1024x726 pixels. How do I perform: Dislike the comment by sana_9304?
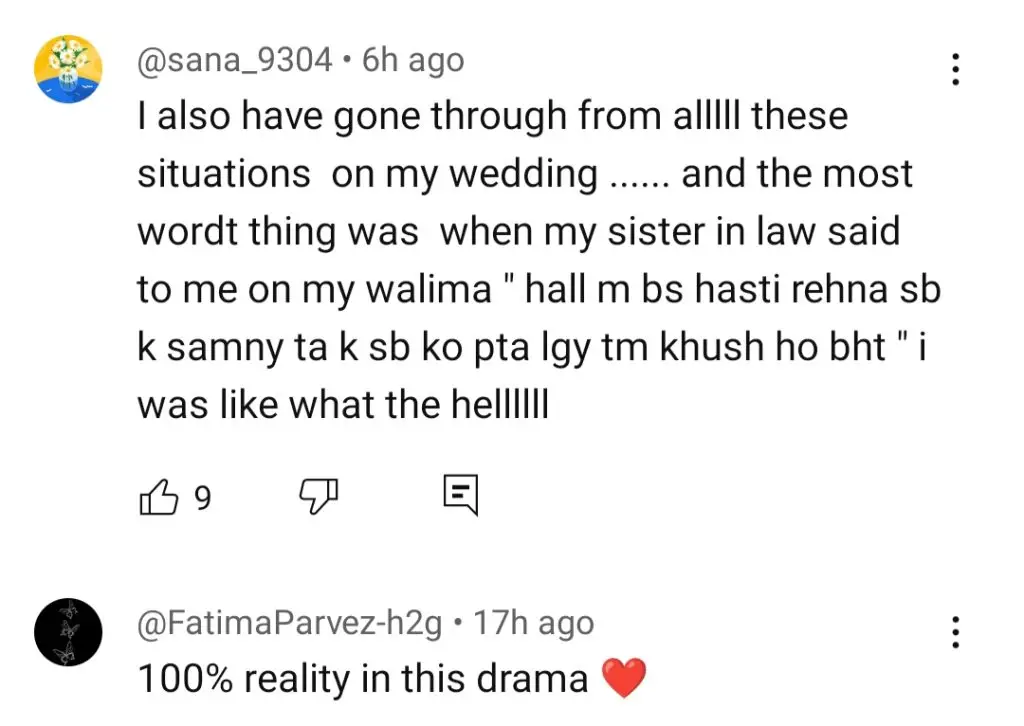pyautogui.click(x=320, y=496)
